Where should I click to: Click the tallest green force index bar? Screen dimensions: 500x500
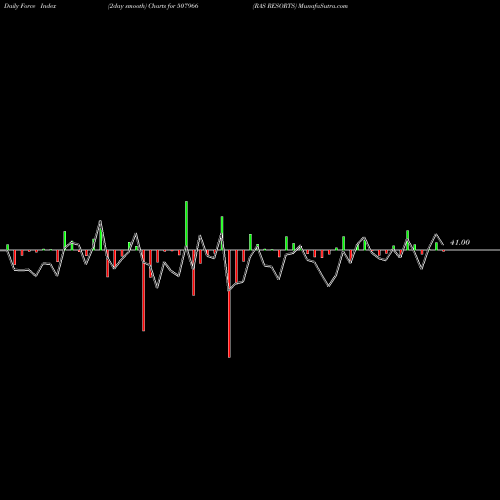point(186,225)
